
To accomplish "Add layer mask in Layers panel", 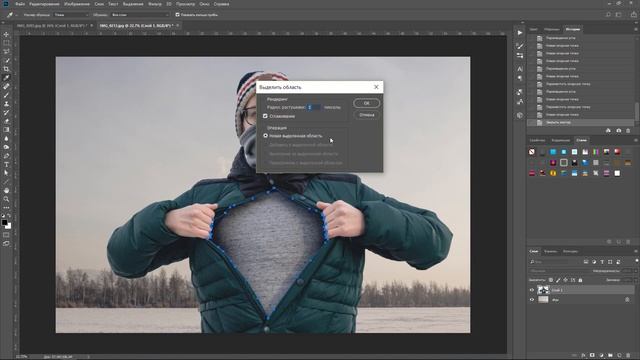I will (592, 356).
